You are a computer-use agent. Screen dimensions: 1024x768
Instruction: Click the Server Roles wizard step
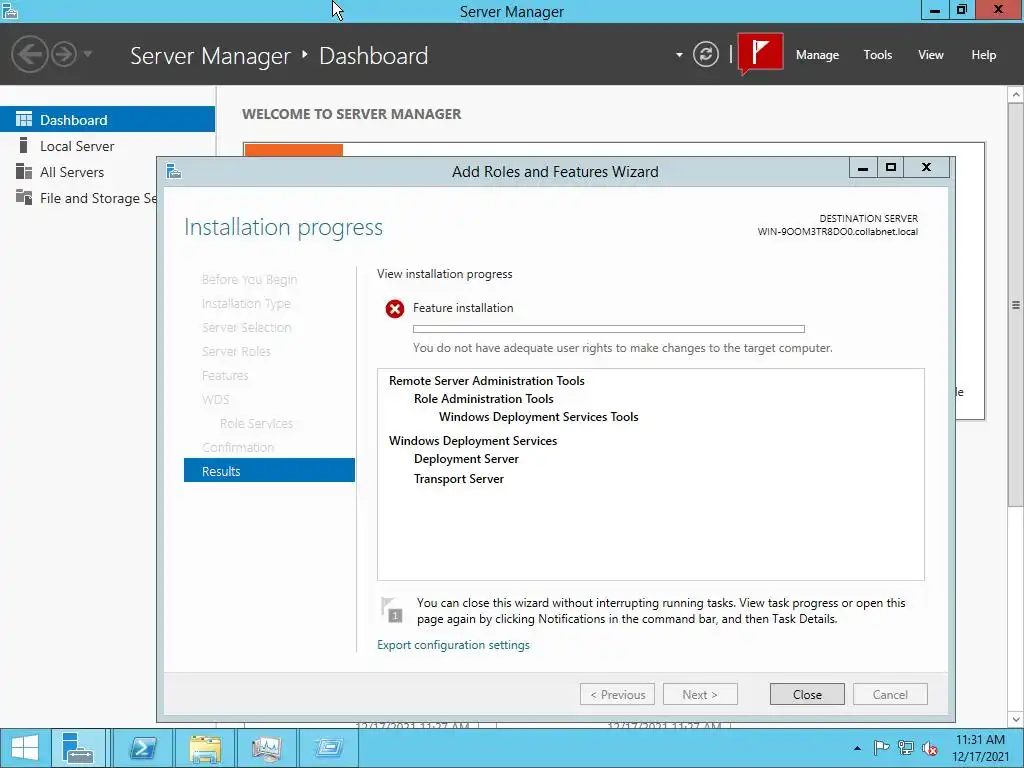point(236,351)
